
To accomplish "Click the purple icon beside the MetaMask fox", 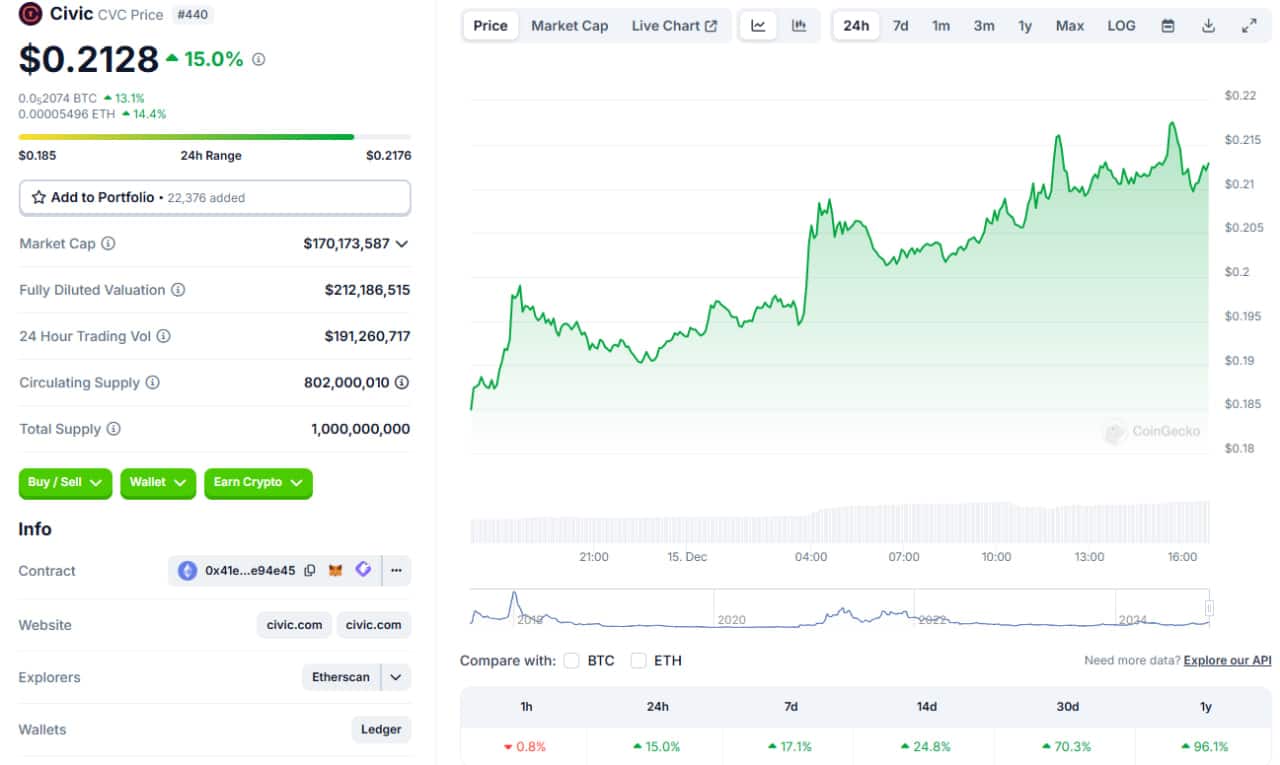I will click(363, 570).
